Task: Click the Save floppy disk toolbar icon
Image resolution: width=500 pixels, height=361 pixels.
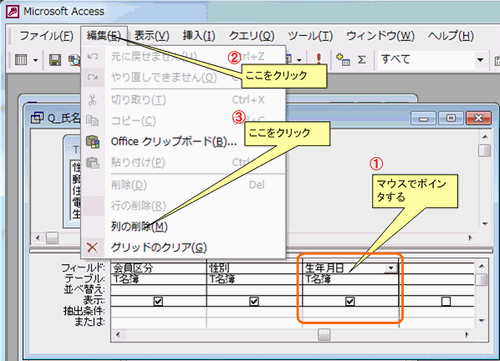Action: [x=55, y=60]
